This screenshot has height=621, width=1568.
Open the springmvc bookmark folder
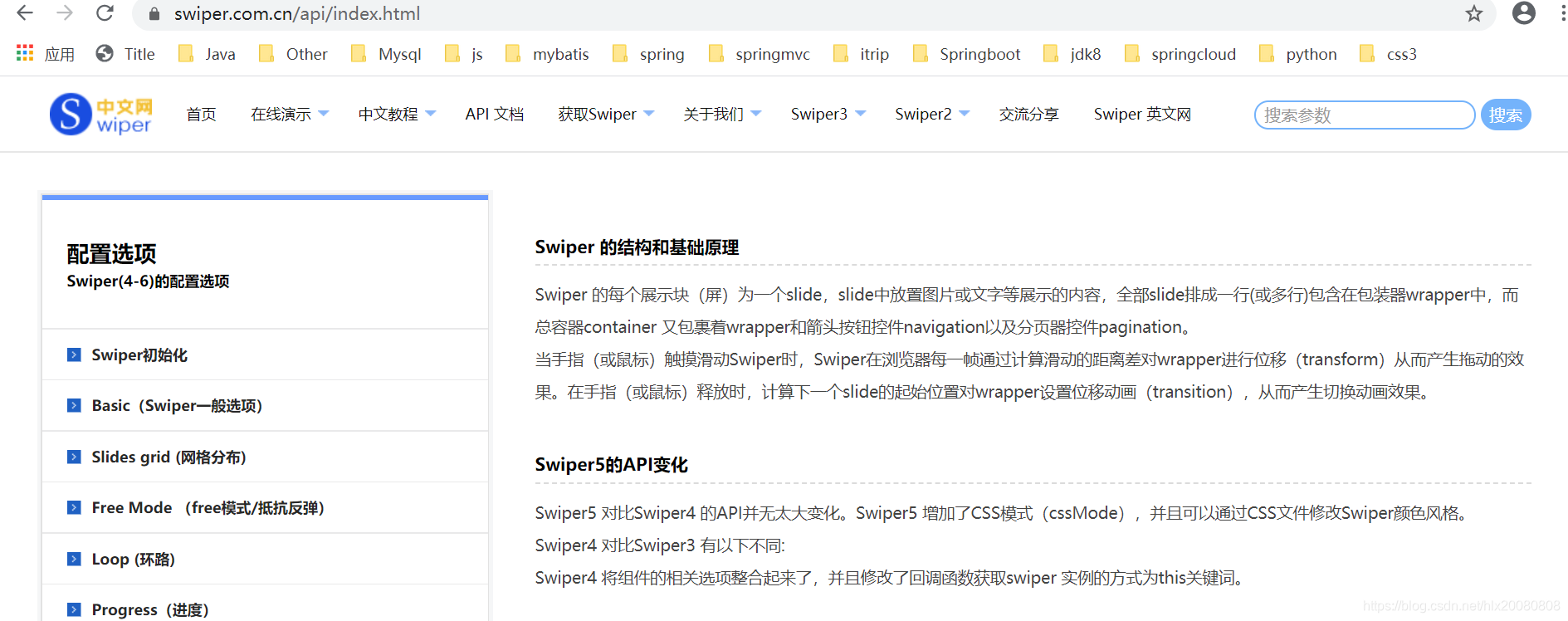tap(759, 54)
